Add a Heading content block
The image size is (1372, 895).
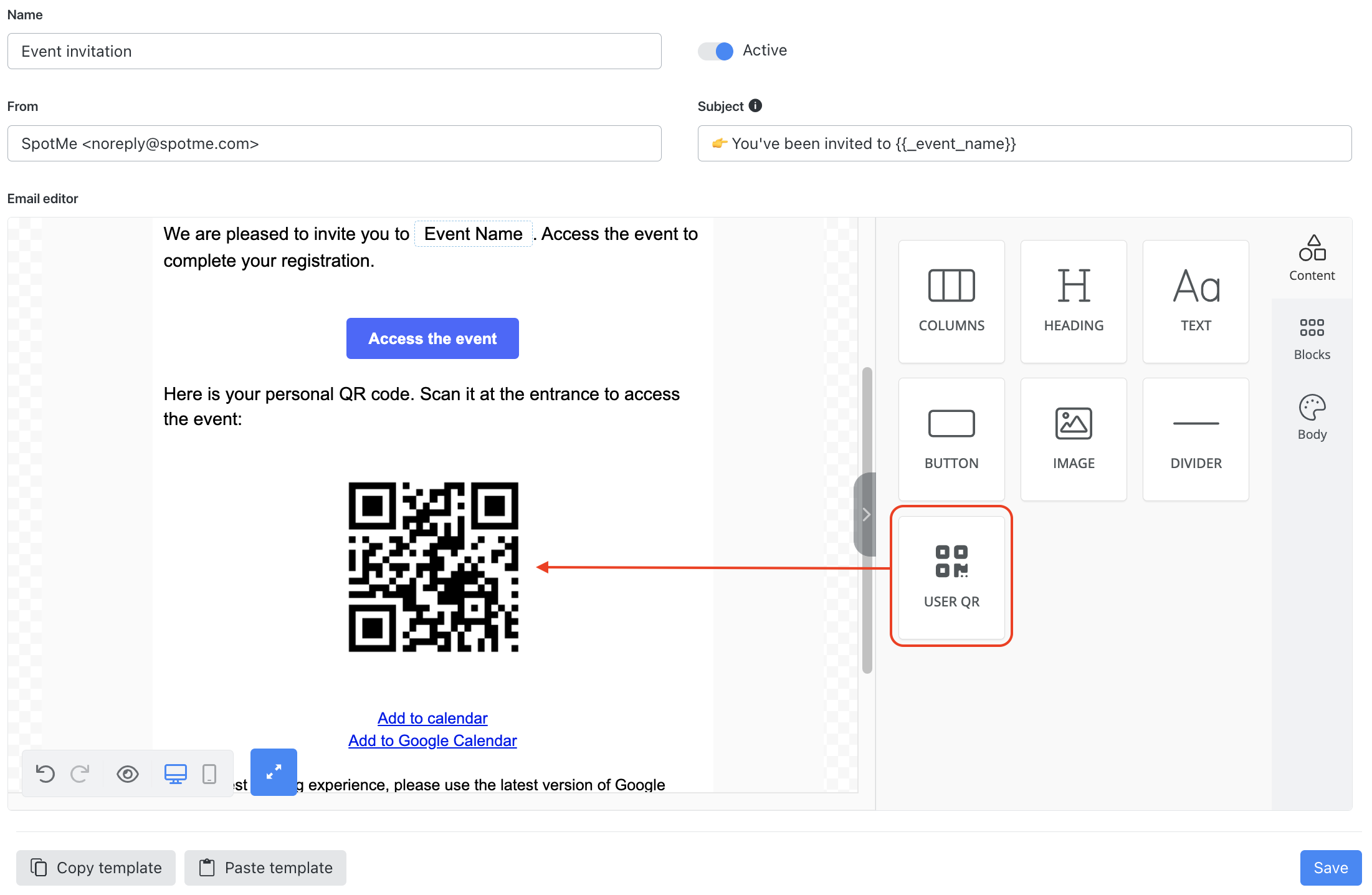click(1074, 301)
